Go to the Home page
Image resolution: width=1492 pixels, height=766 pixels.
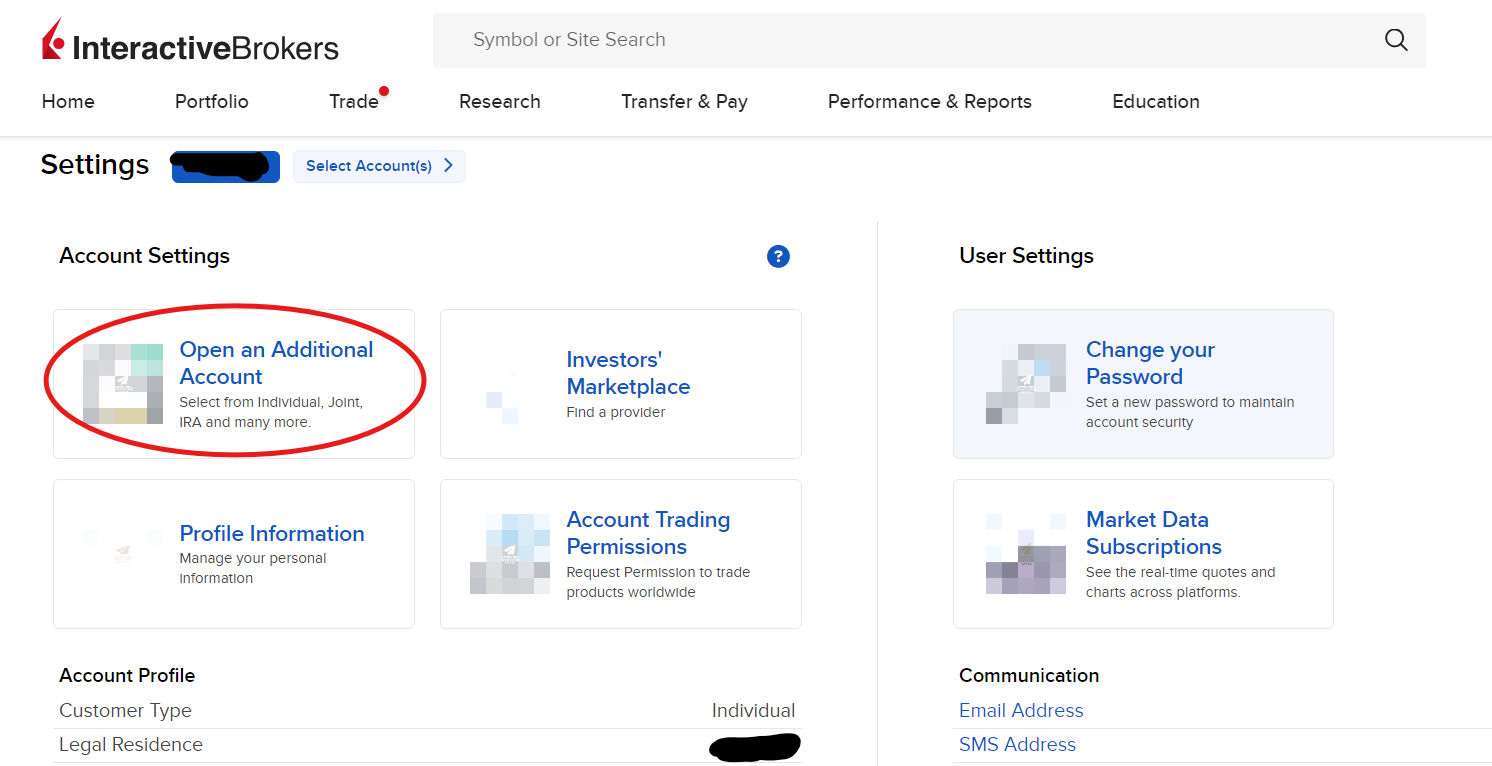coord(68,102)
